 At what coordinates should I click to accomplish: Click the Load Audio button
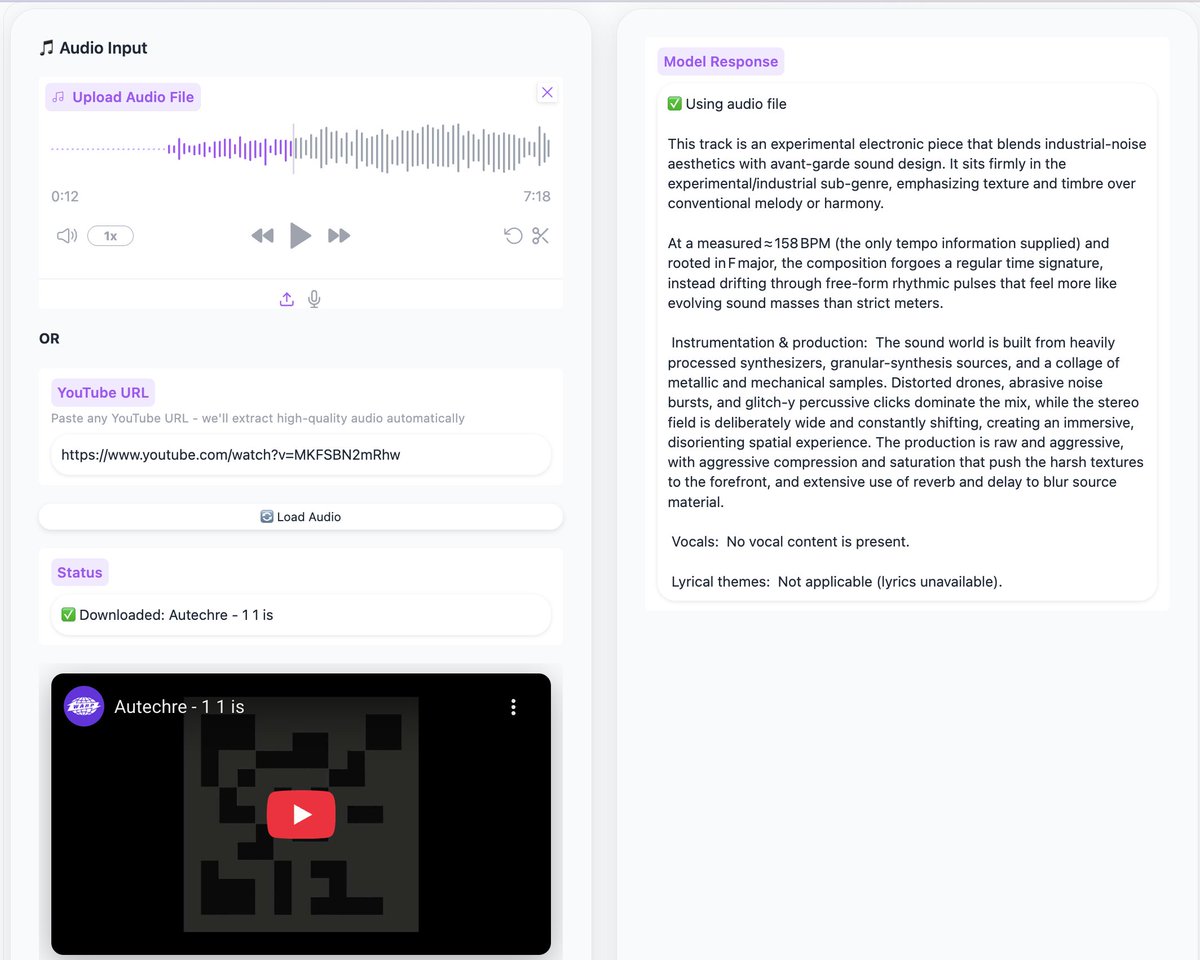[300, 517]
